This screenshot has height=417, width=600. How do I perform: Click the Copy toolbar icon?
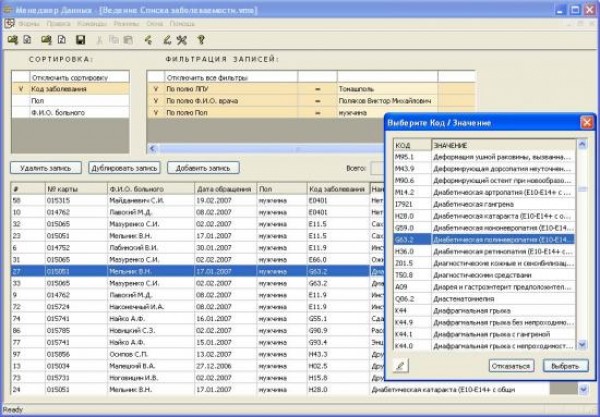tap(113, 40)
